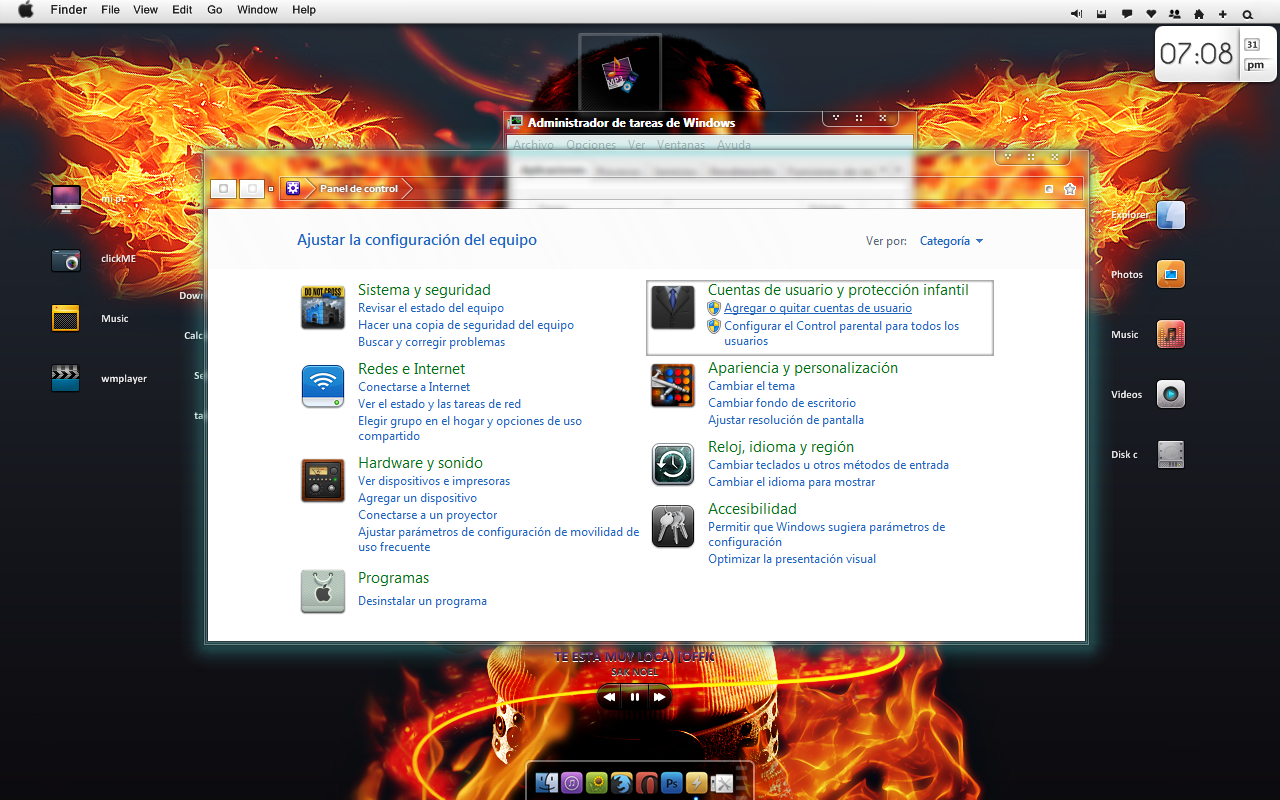
Task: Open the File menu
Action: [111, 10]
